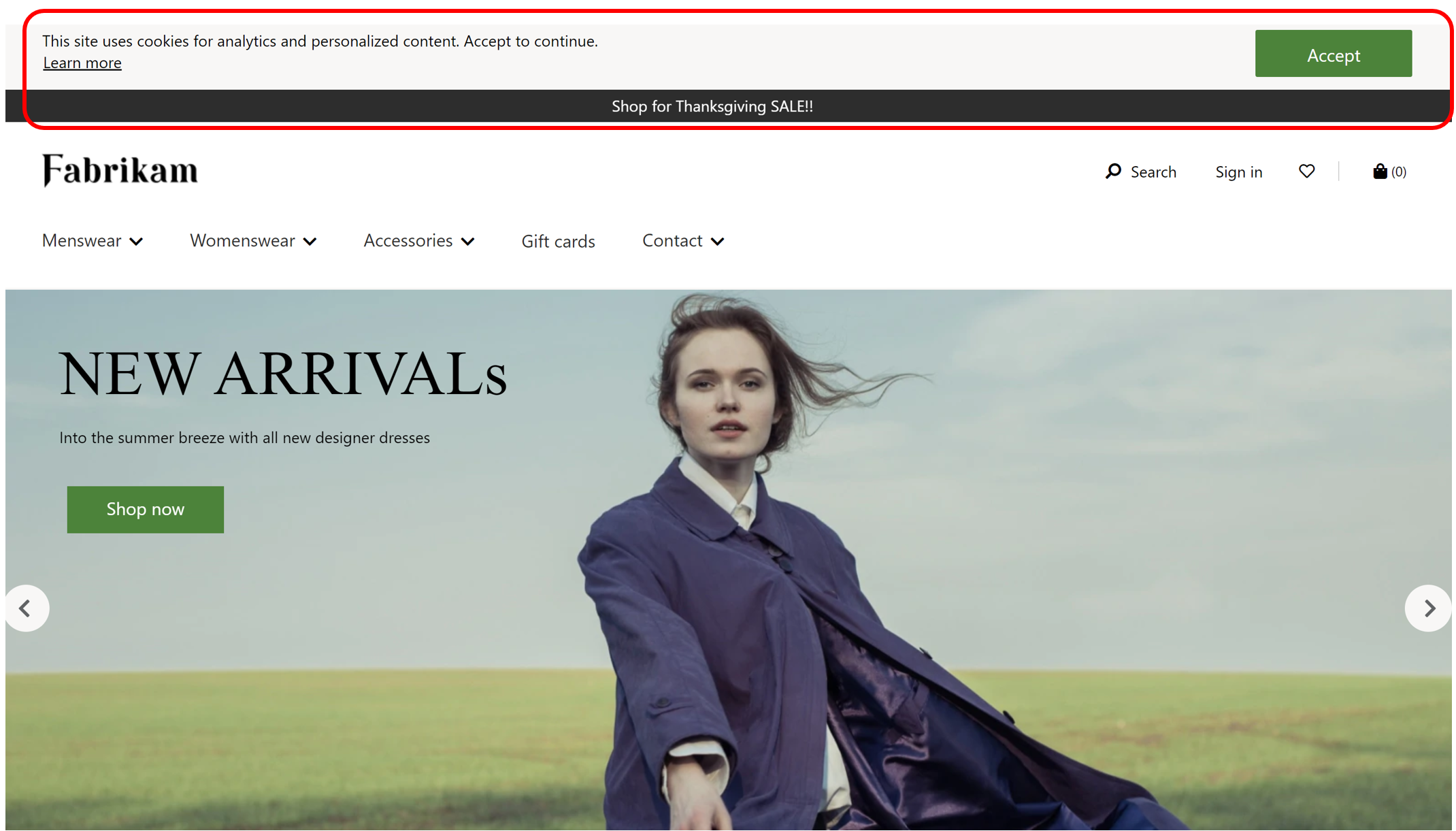
Task: Click the Learn more cookie link
Action: coord(82,62)
